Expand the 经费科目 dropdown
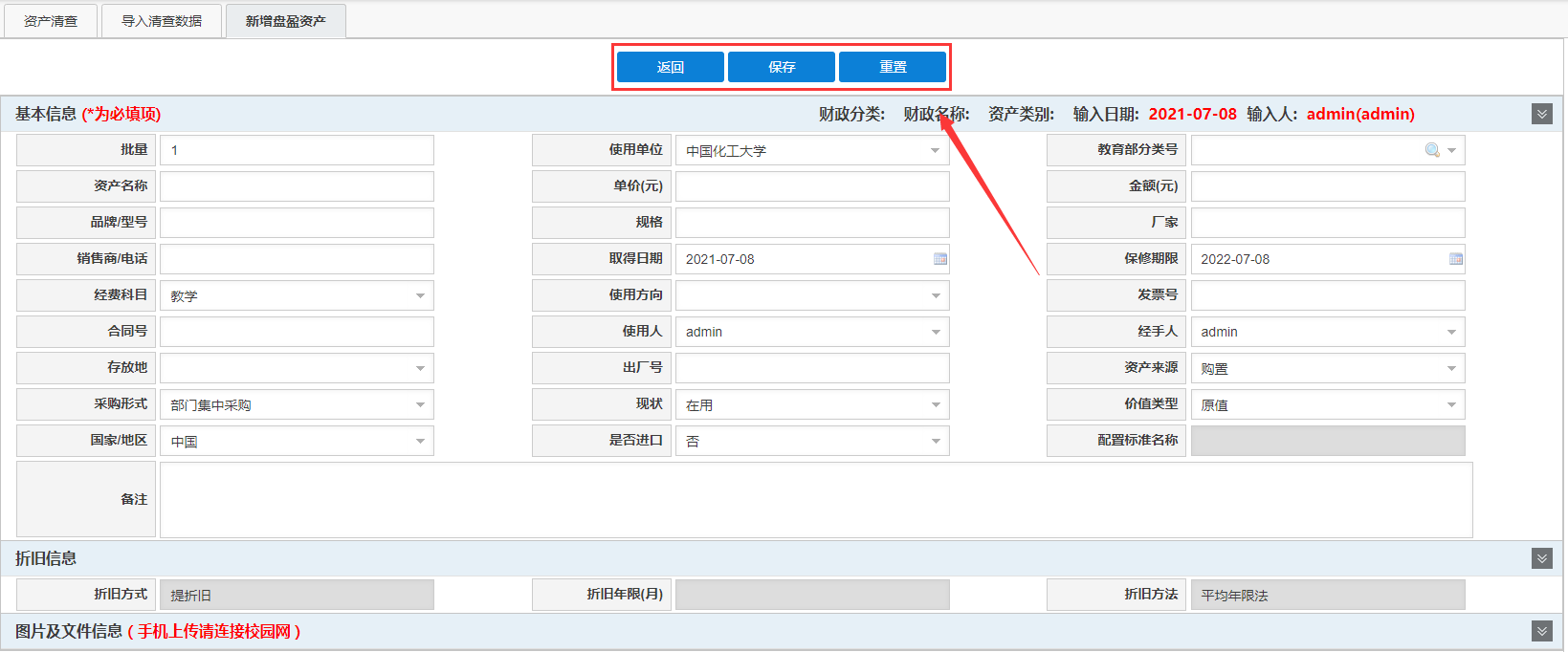Screen dimensions: 1568x652 click(419, 295)
